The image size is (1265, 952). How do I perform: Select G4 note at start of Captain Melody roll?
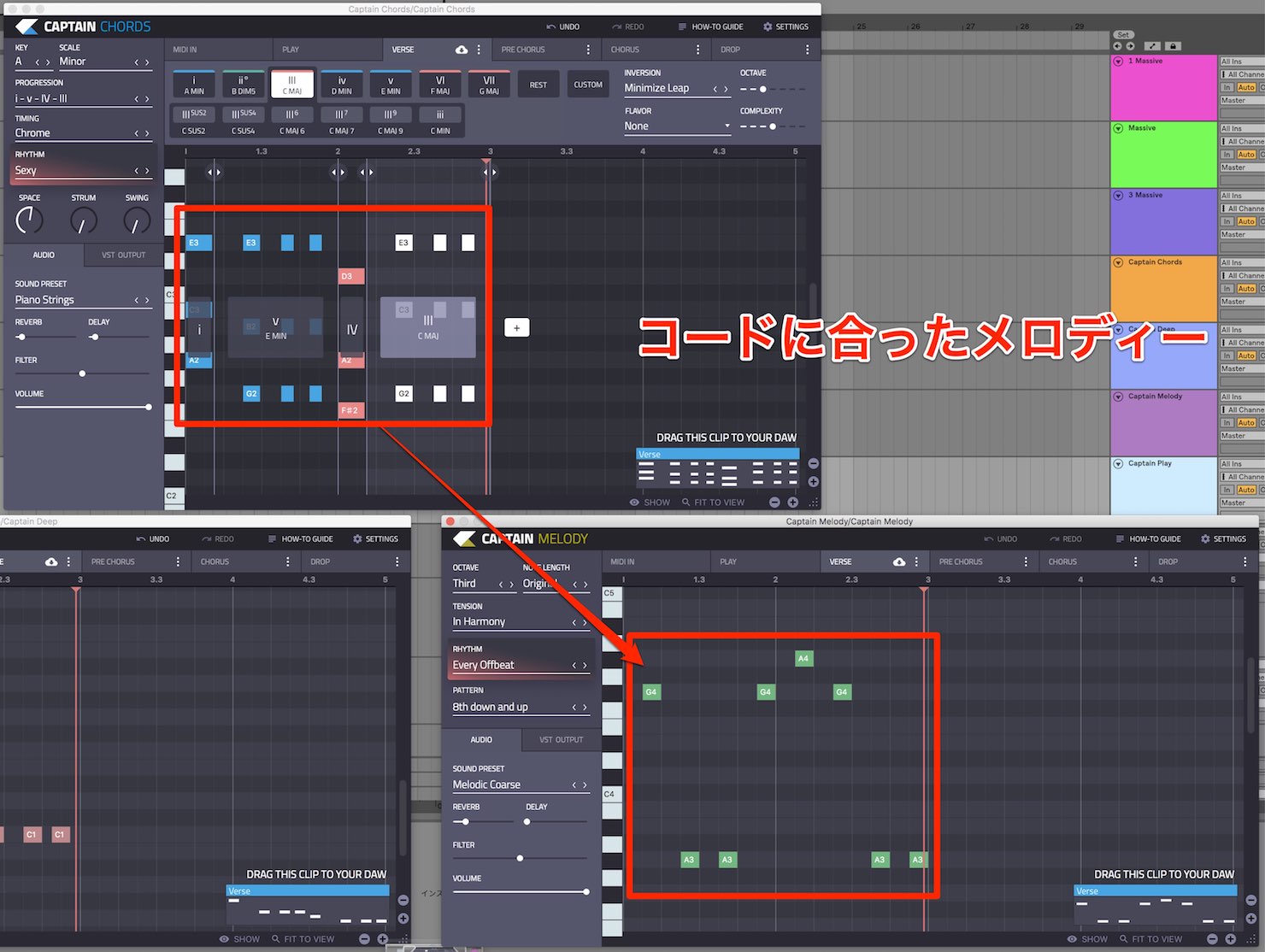tap(651, 692)
